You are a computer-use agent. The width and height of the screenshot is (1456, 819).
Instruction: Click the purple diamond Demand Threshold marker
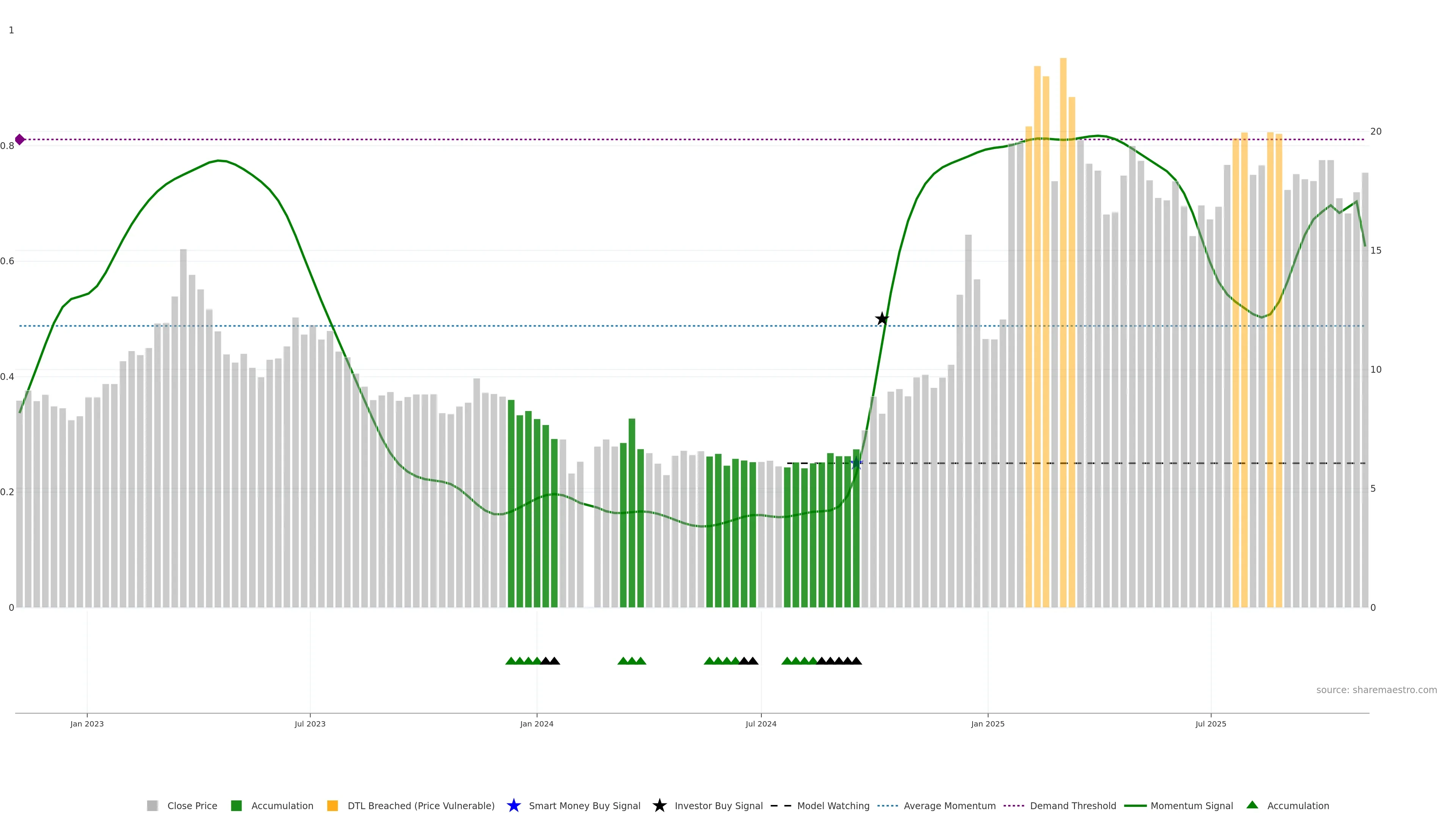20,140
